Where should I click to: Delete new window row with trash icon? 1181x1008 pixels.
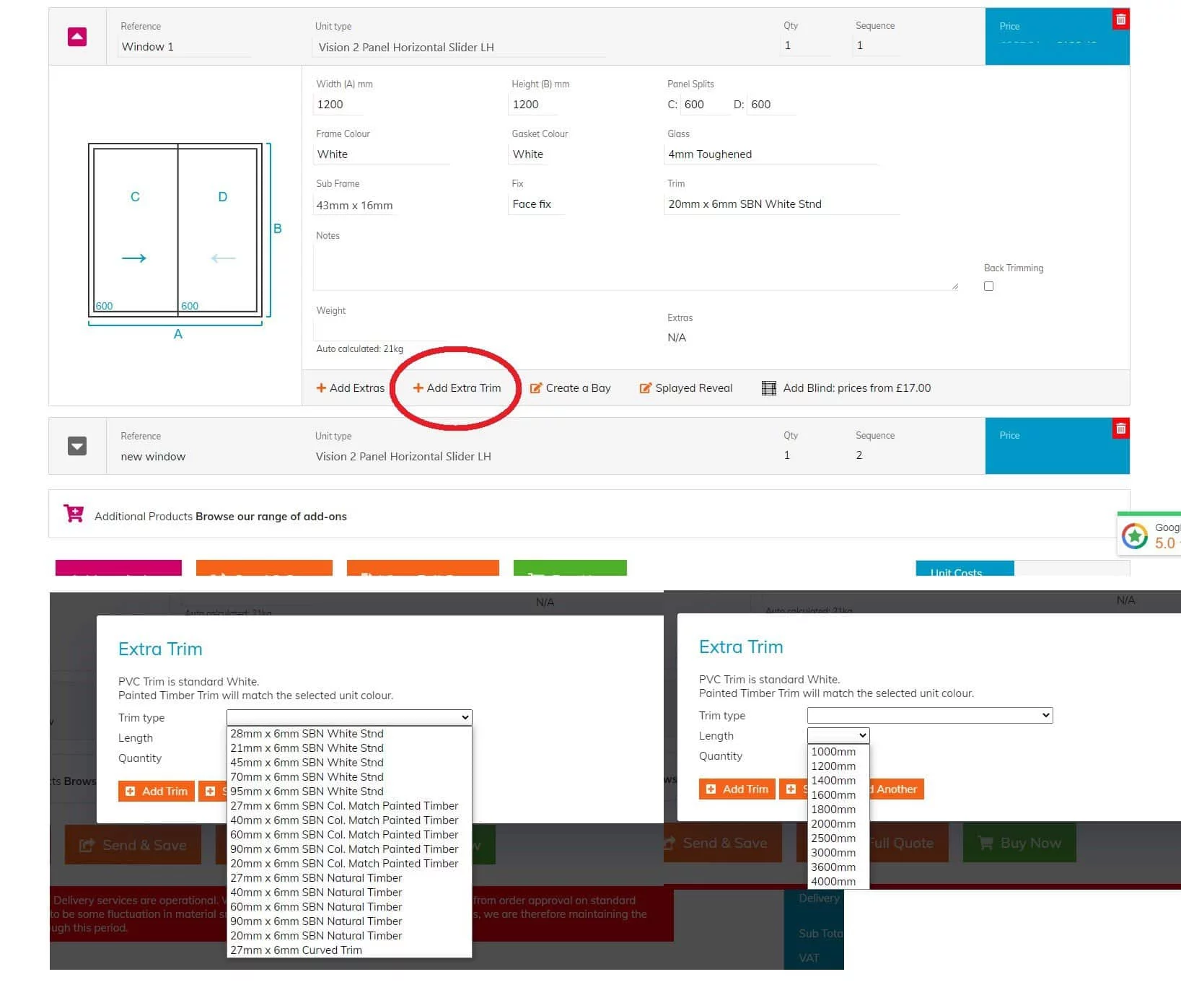1120,429
